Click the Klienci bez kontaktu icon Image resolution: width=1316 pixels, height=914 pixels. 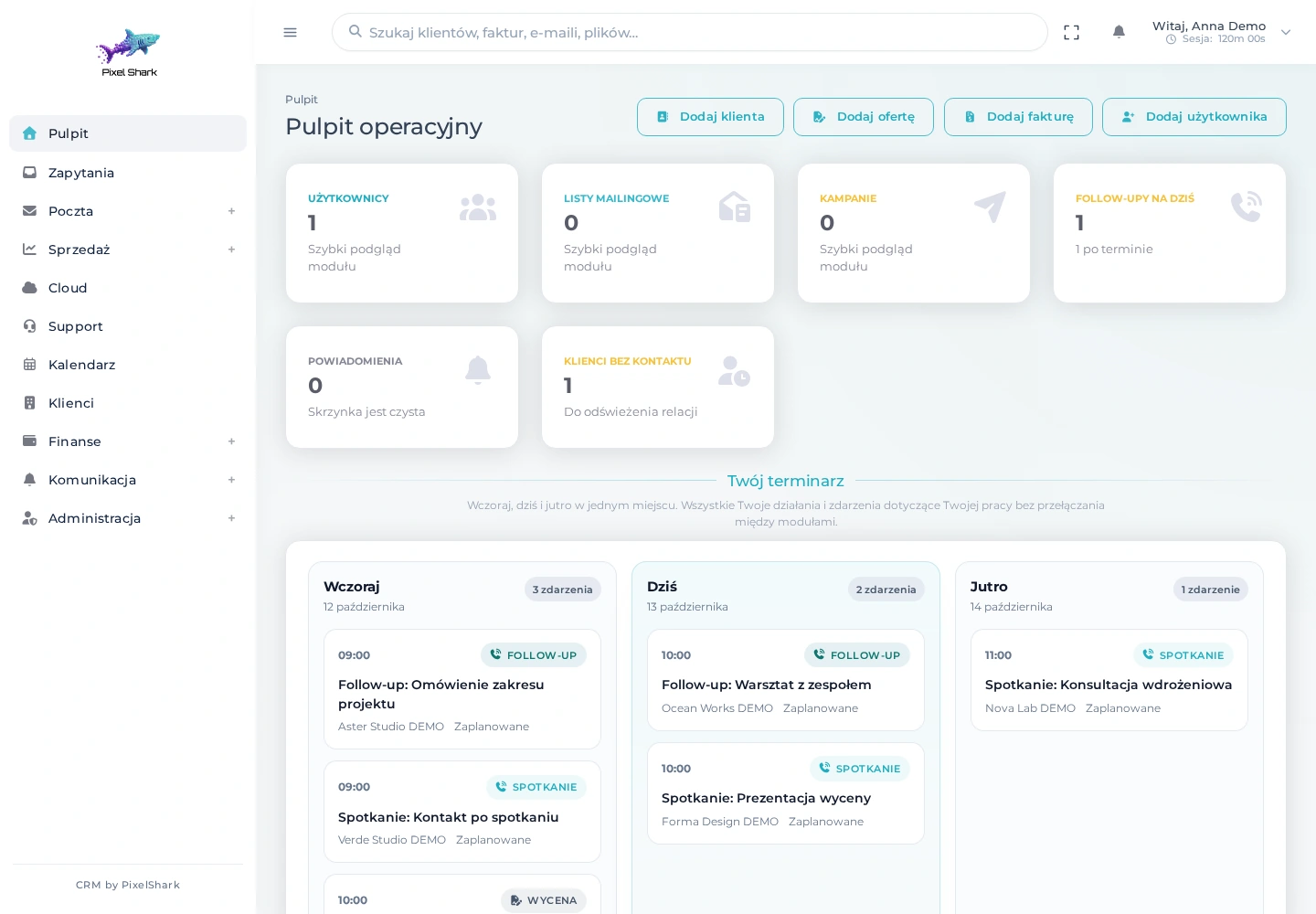point(734,371)
